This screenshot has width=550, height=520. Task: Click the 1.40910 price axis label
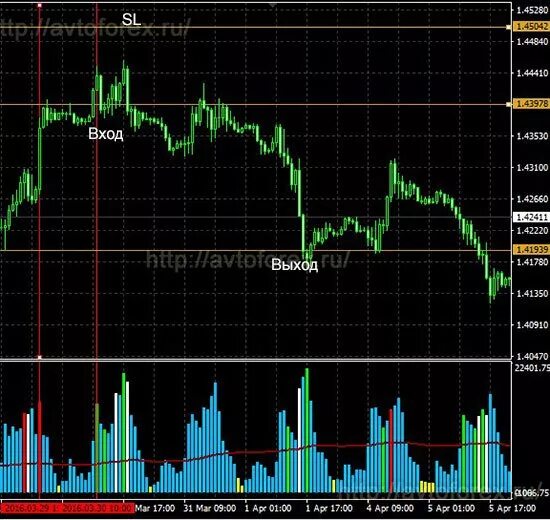click(532, 325)
